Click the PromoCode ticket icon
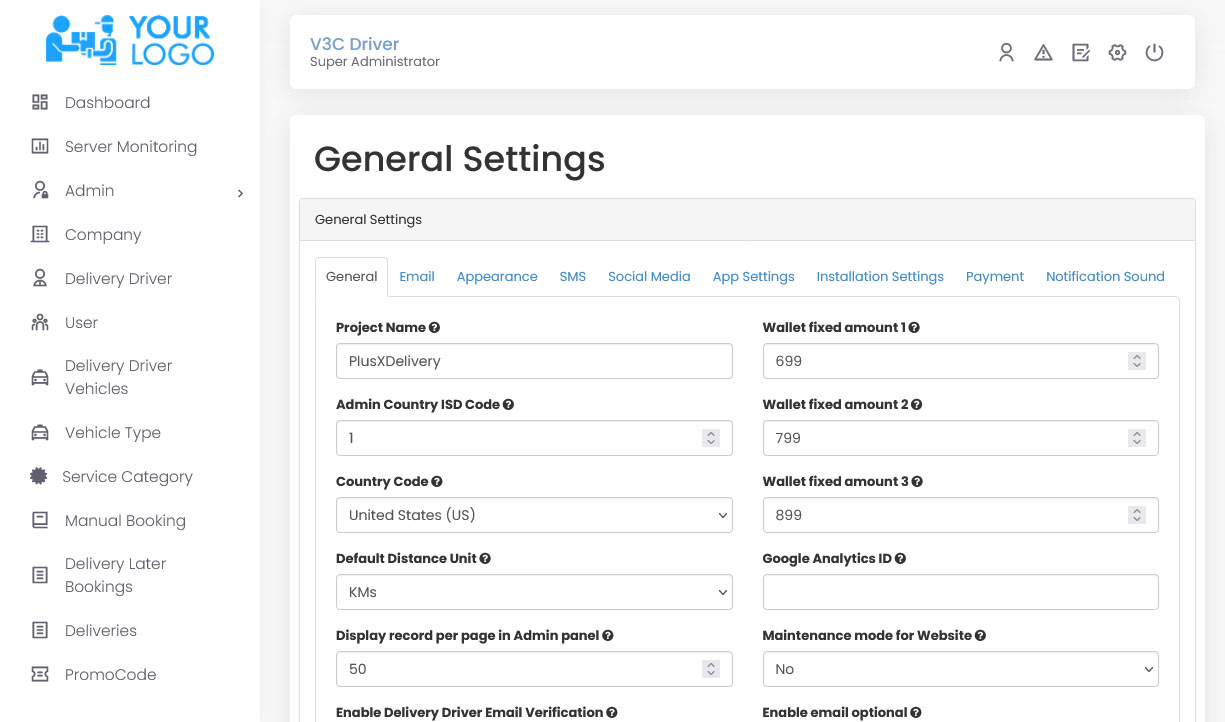The height and width of the screenshot is (722, 1225). [x=40, y=674]
